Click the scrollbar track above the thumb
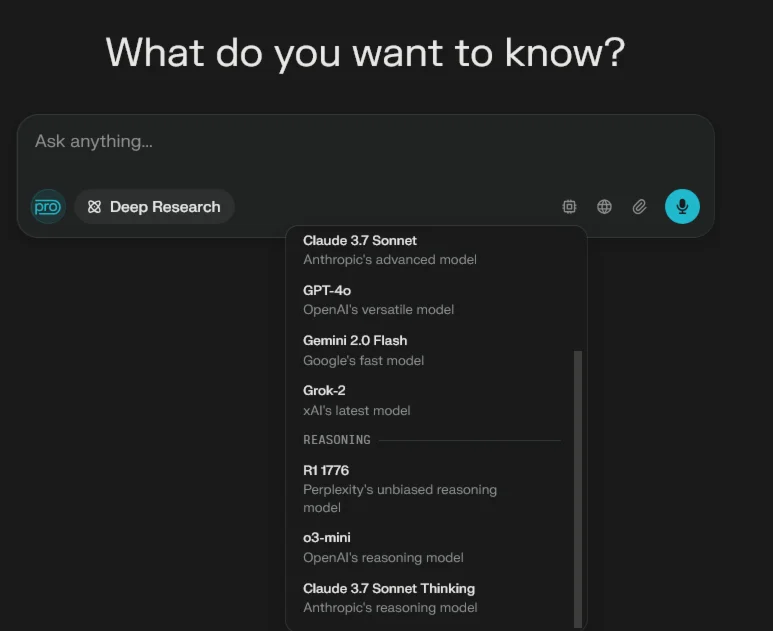The height and width of the screenshot is (631, 773). [577, 290]
